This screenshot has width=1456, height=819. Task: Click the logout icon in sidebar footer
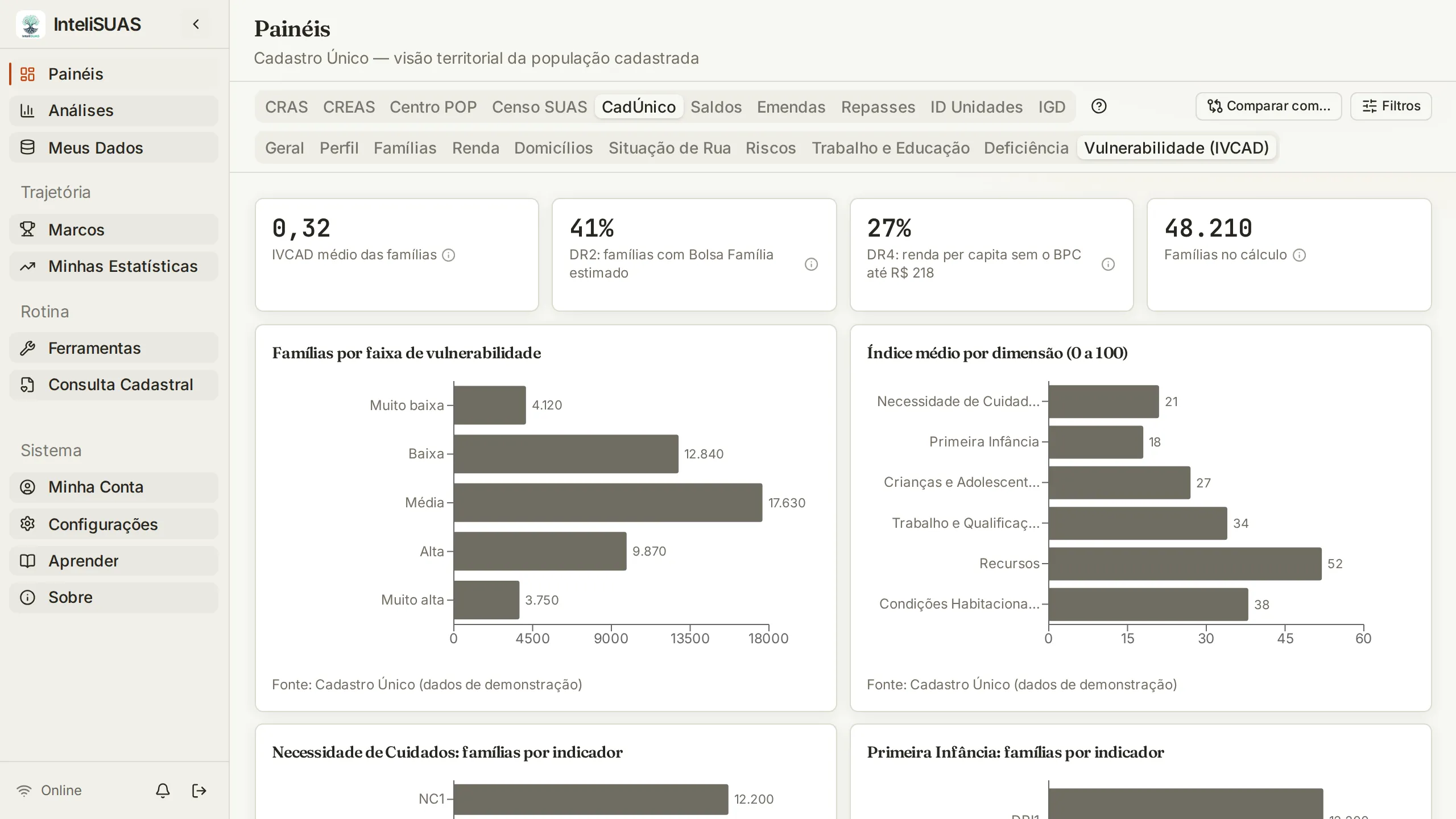[x=199, y=791]
